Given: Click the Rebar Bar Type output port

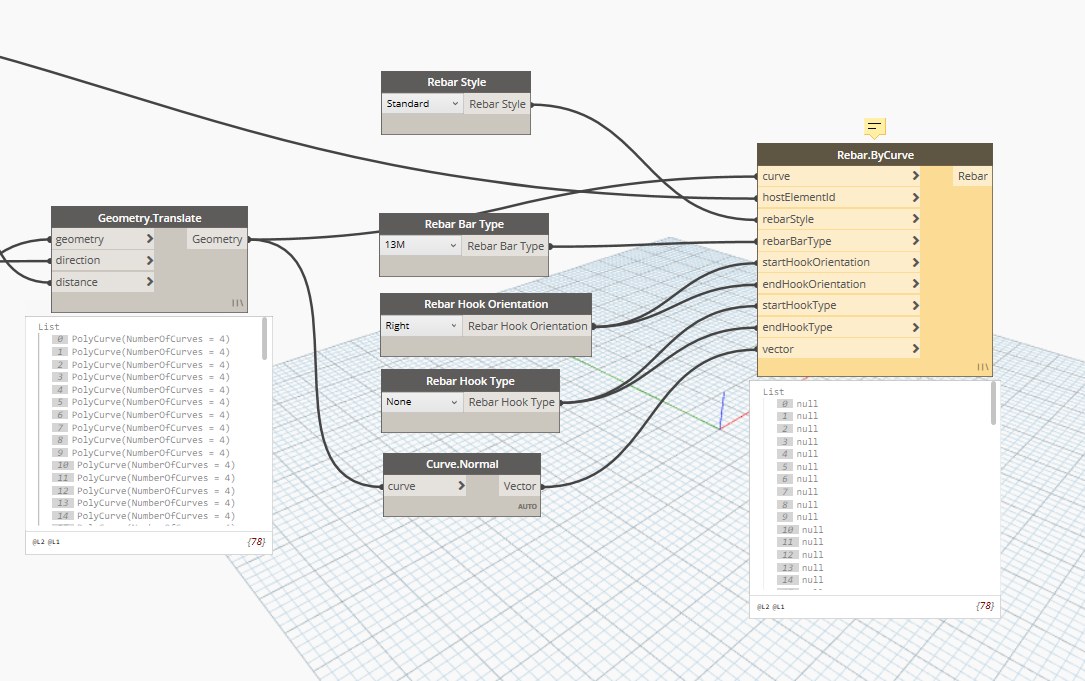Looking at the screenshot, I should tap(505, 246).
